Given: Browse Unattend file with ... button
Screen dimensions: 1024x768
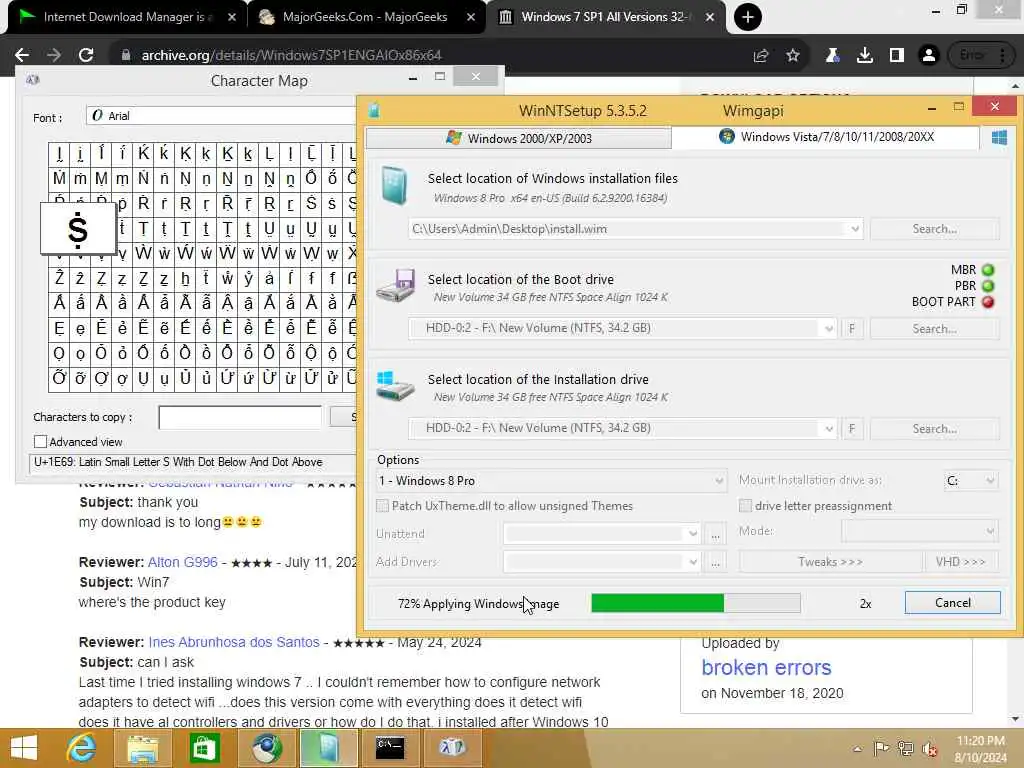Looking at the screenshot, I should coord(715,534).
